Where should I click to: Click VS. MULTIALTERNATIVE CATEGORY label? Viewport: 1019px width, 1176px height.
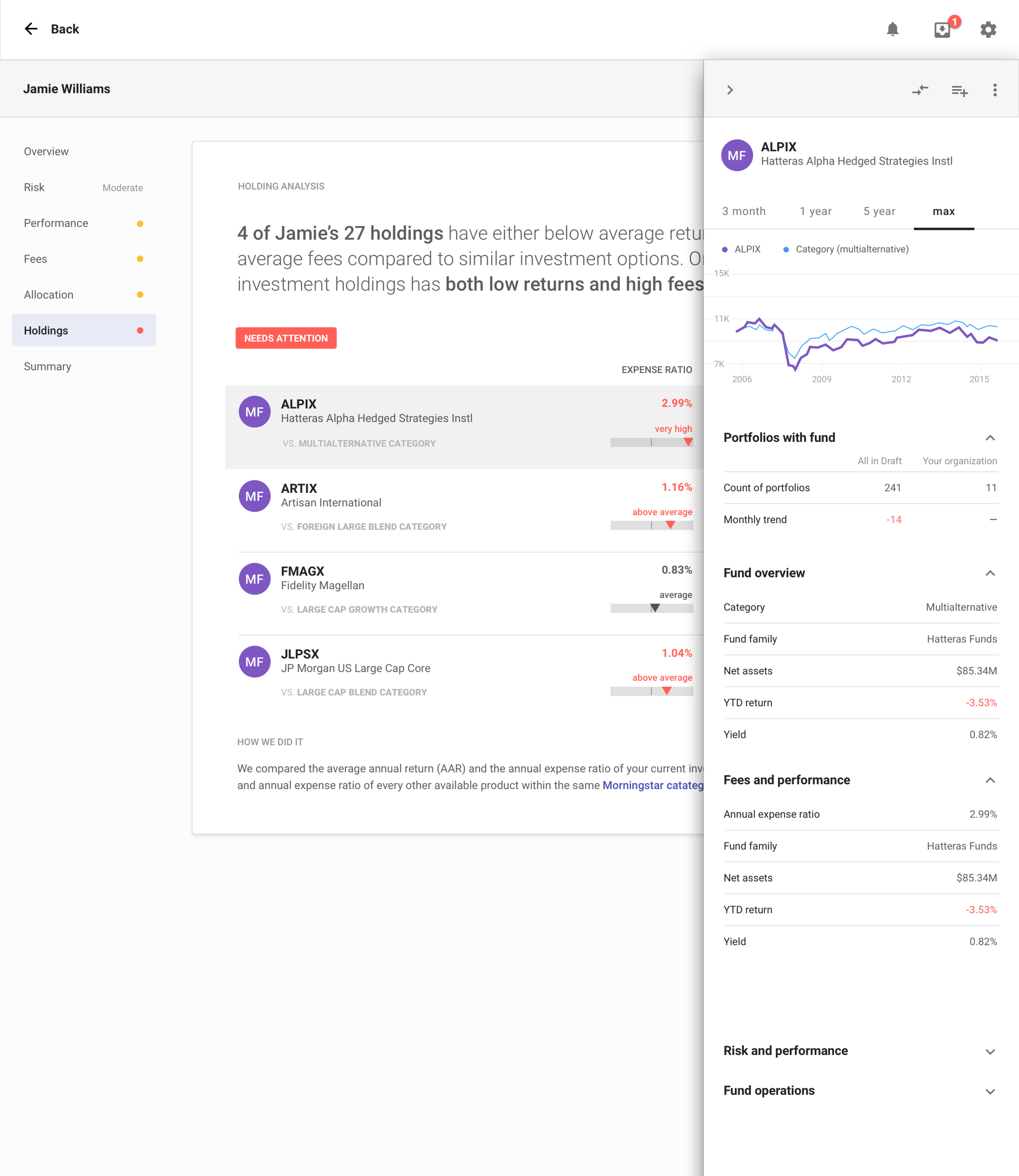[x=359, y=443]
